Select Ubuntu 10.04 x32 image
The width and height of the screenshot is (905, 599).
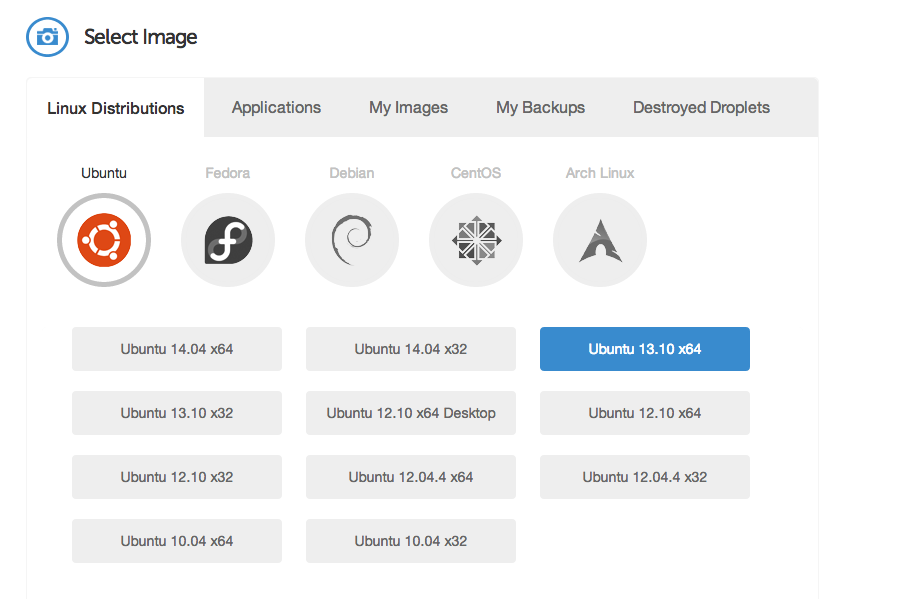(x=411, y=541)
